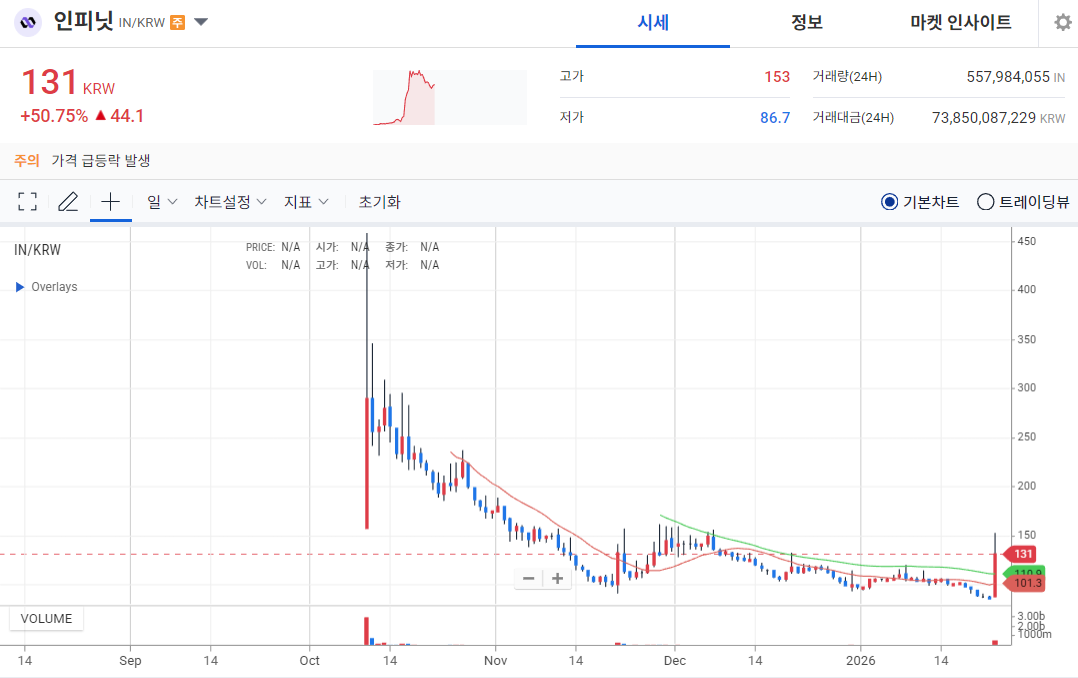
Task: Switch to the 정보 tab
Action: (806, 22)
